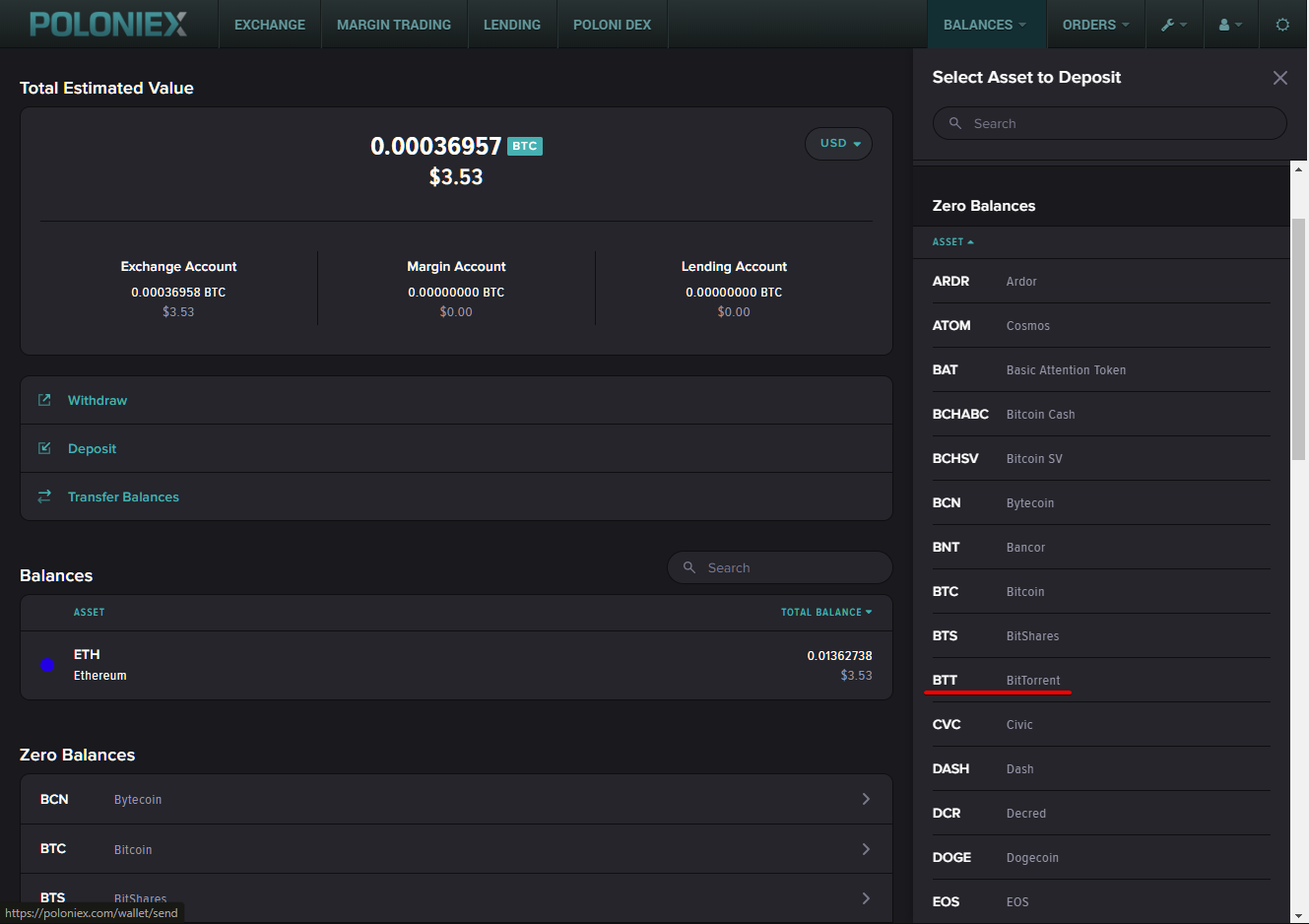
Task: Open the Exchange tab
Action: (x=270, y=25)
